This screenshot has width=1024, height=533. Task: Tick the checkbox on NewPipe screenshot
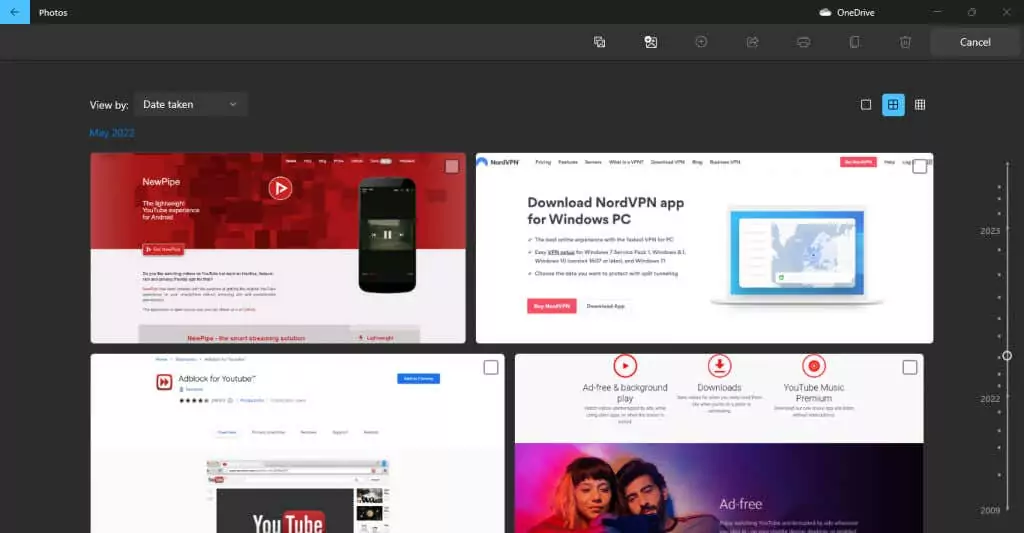(x=452, y=166)
